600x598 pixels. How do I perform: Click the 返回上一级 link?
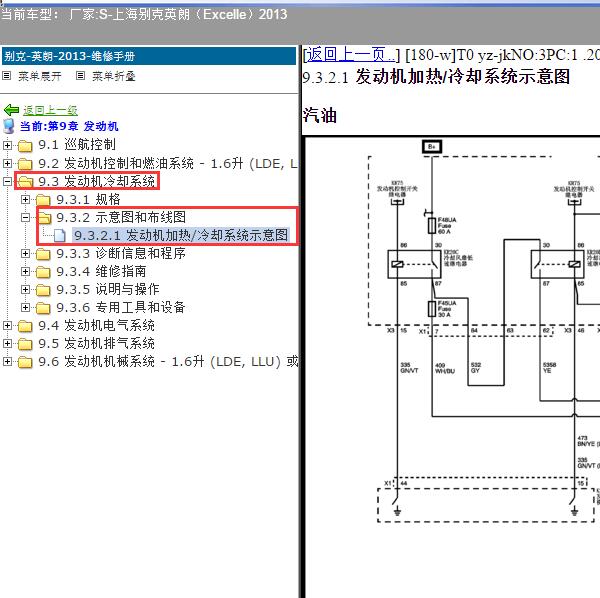(x=50, y=110)
